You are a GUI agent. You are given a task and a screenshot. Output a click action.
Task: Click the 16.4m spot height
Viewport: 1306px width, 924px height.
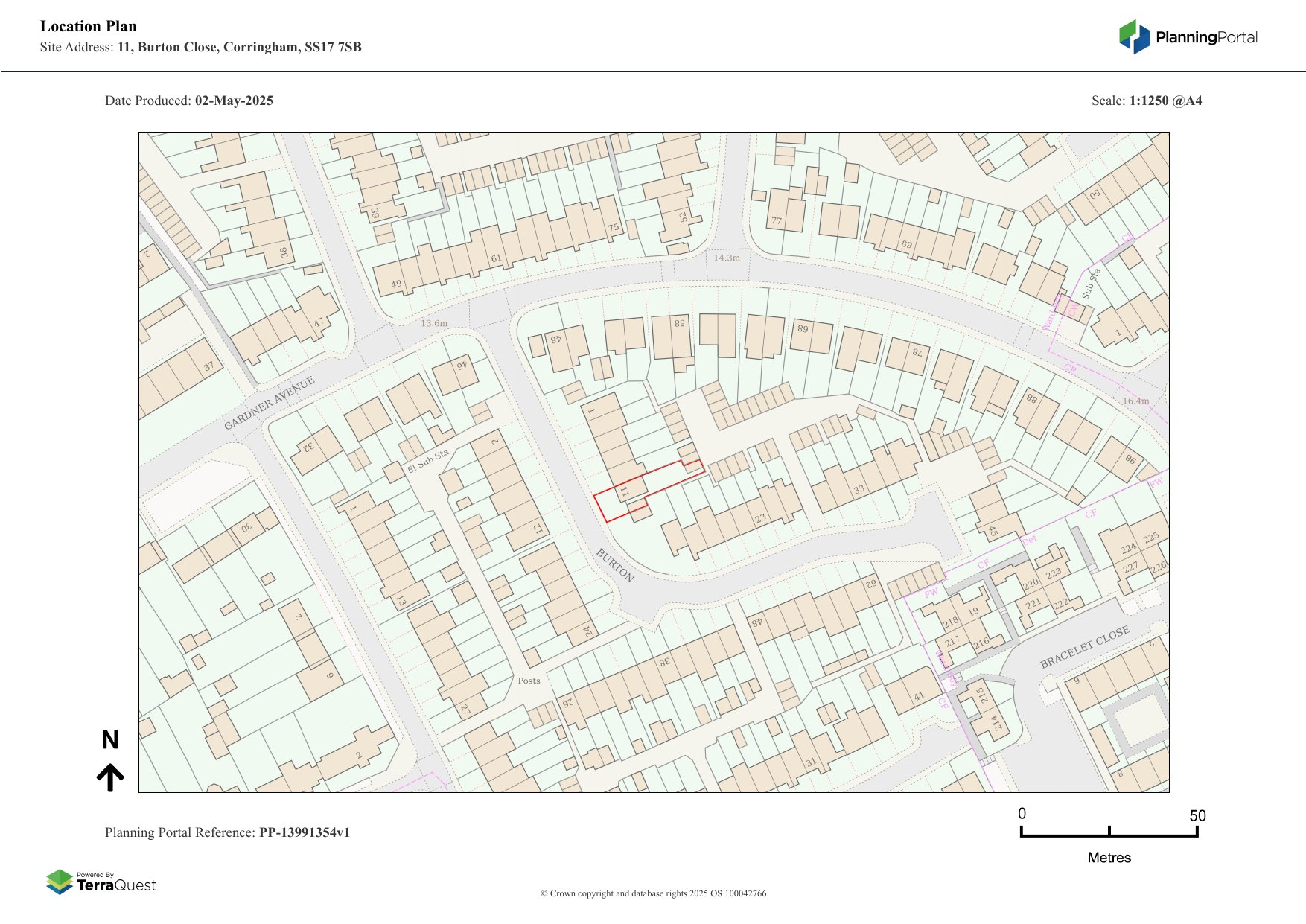1135,401
